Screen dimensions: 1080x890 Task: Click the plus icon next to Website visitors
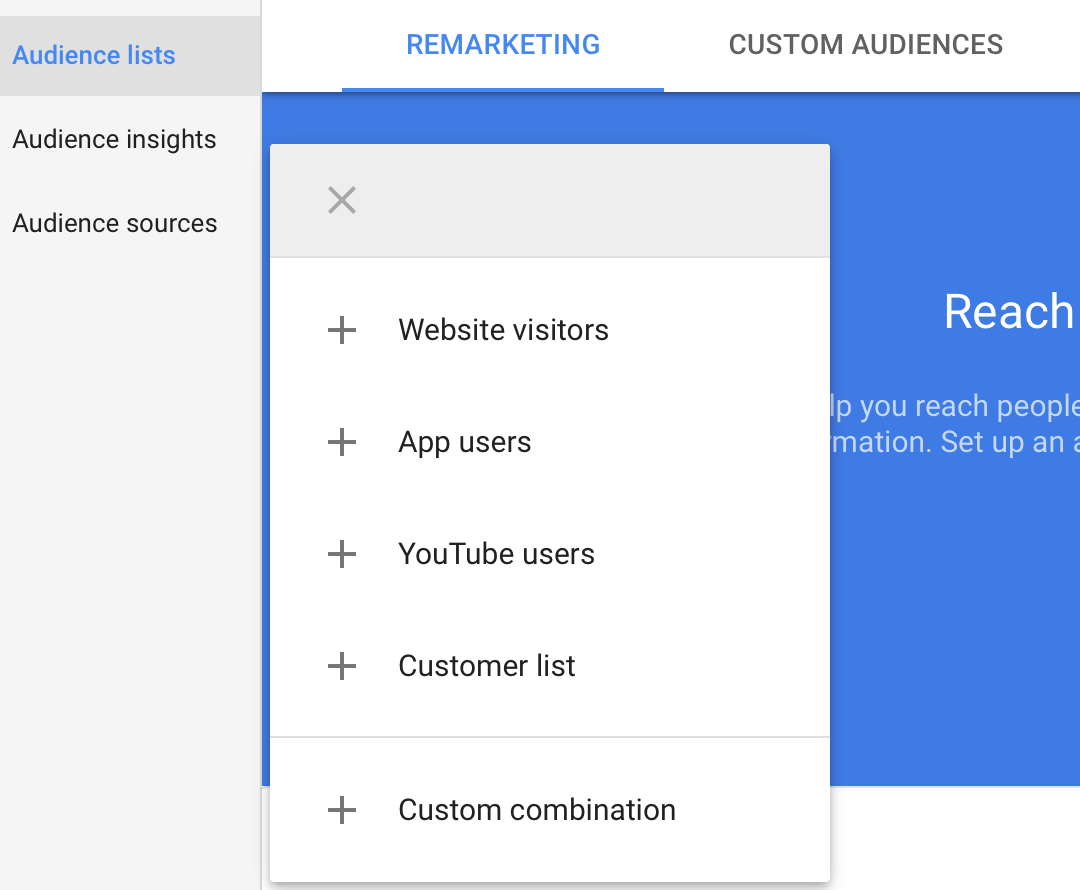pos(342,330)
